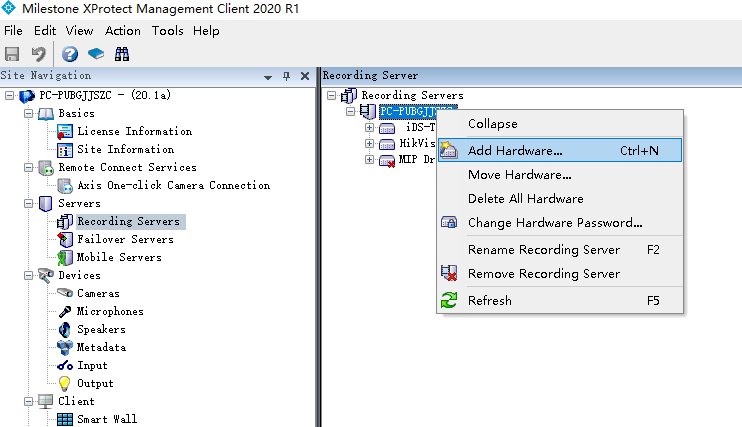Close the Site Navigation panel
The height and width of the screenshot is (427, 742).
point(305,76)
